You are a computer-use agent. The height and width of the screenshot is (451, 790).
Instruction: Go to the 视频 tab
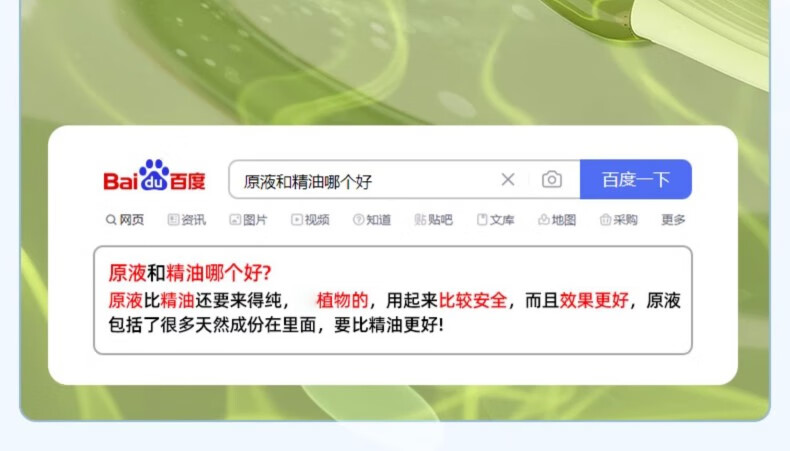[310, 220]
